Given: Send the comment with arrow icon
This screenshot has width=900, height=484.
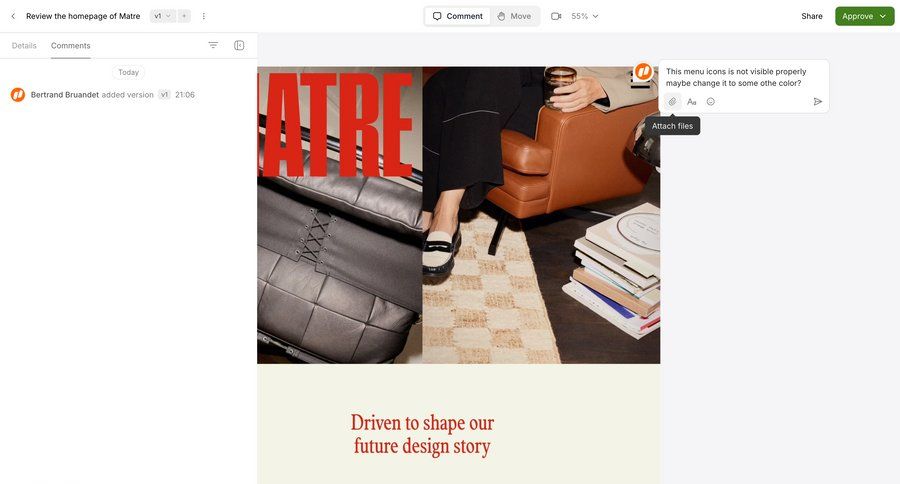Looking at the screenshot, I should click(x=817, y=102).
